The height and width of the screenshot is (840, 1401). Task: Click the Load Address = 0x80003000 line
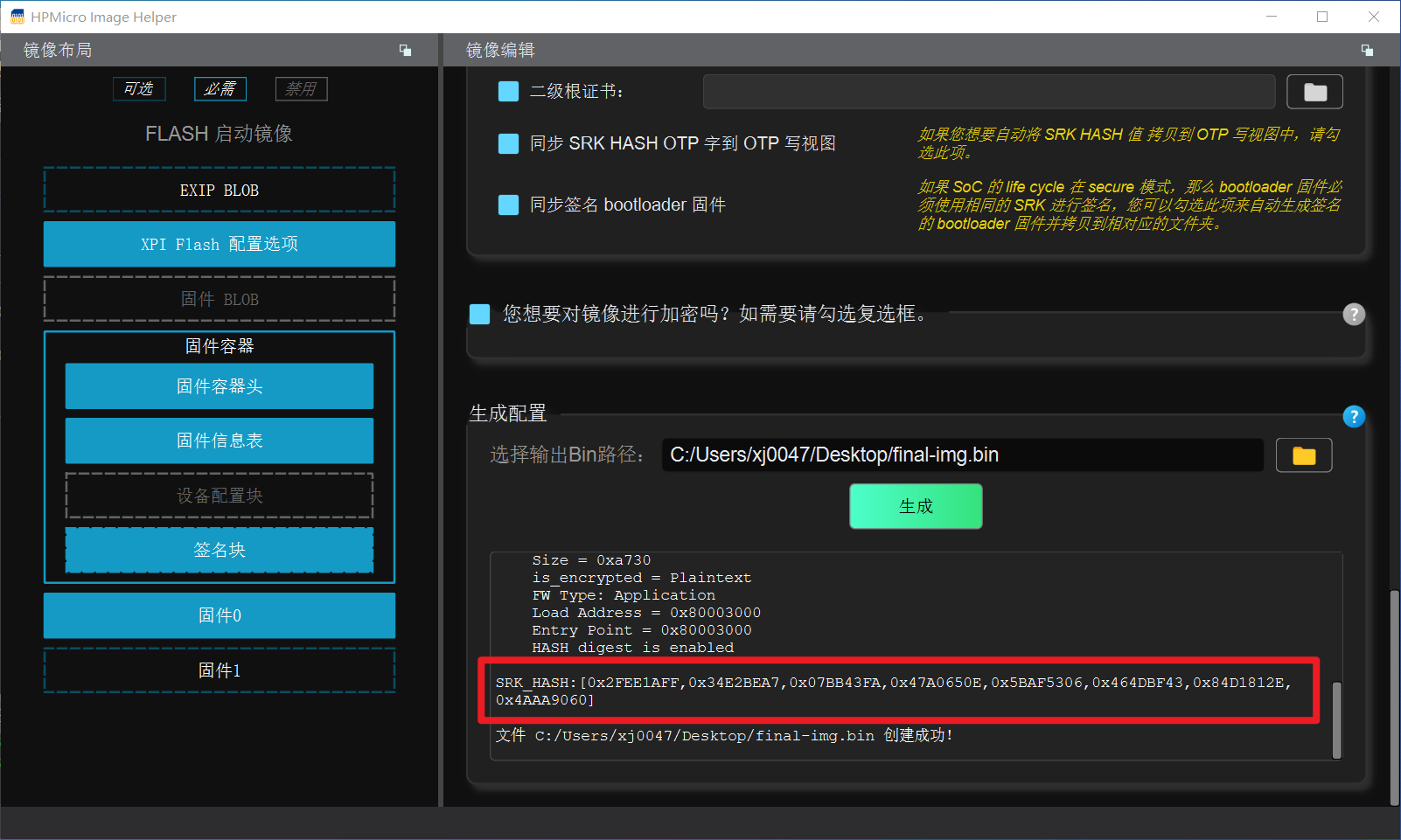pyautogui.click(x=646, y=613)
